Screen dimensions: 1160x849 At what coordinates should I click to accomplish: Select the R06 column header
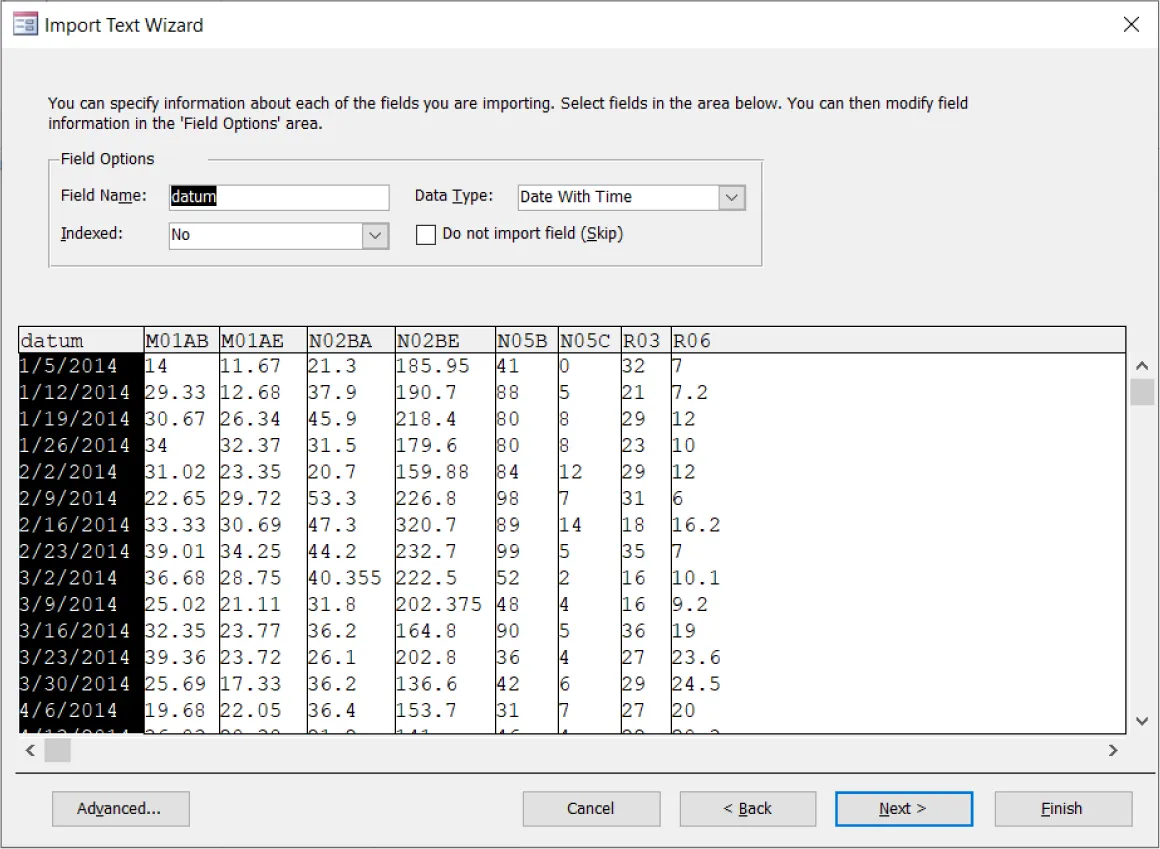click(692, 339)
